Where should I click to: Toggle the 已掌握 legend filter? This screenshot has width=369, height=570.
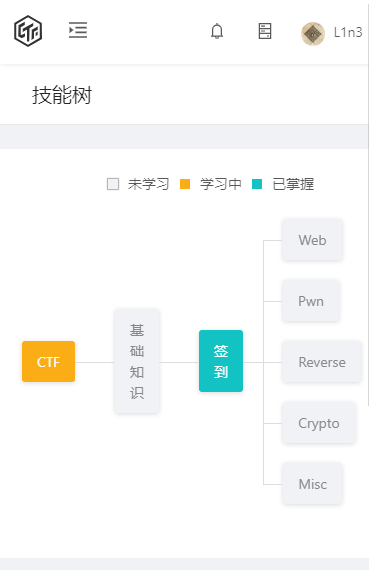pos(283,184)
